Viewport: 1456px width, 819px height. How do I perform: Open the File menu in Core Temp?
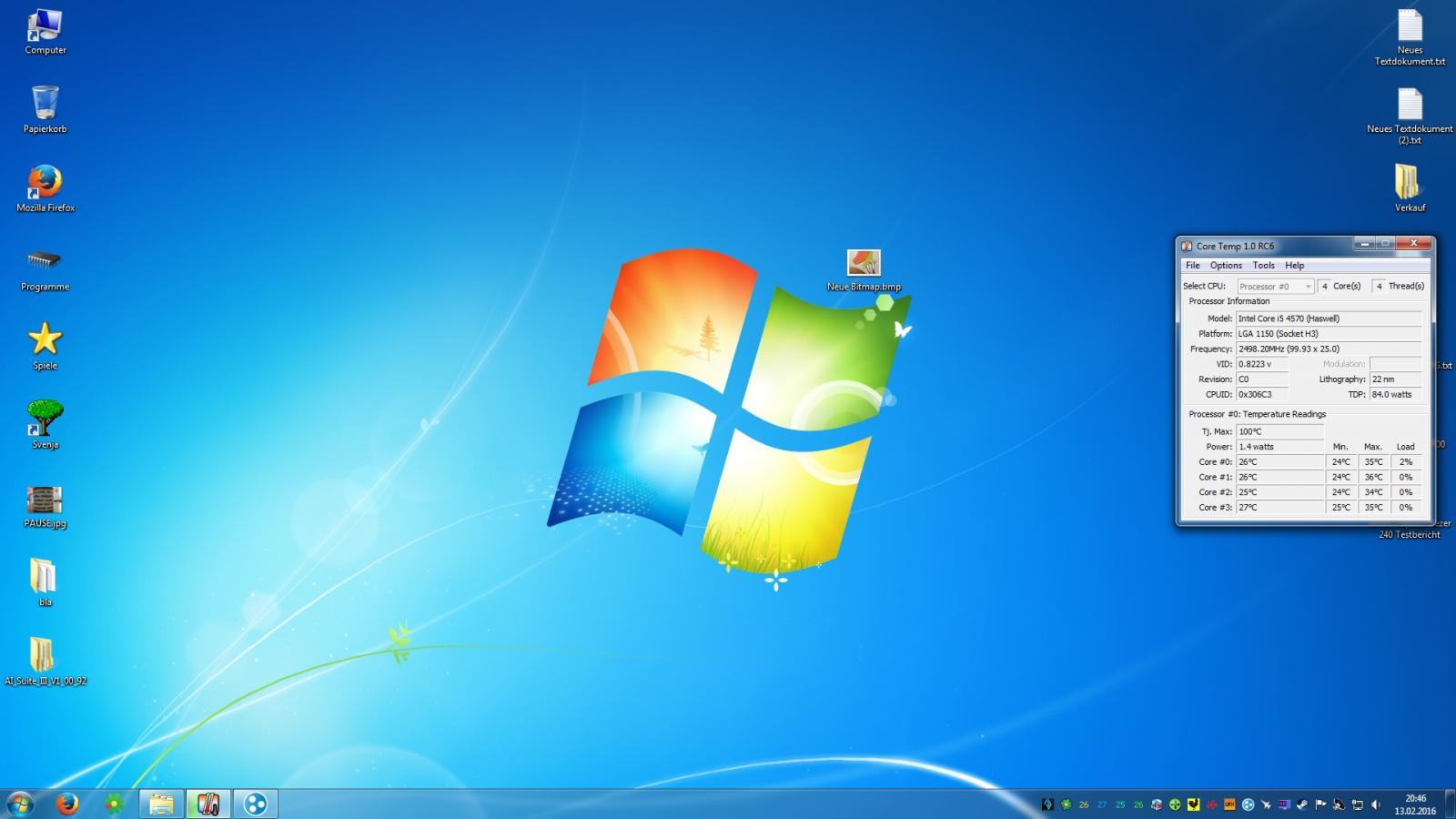pos(1192,266)
